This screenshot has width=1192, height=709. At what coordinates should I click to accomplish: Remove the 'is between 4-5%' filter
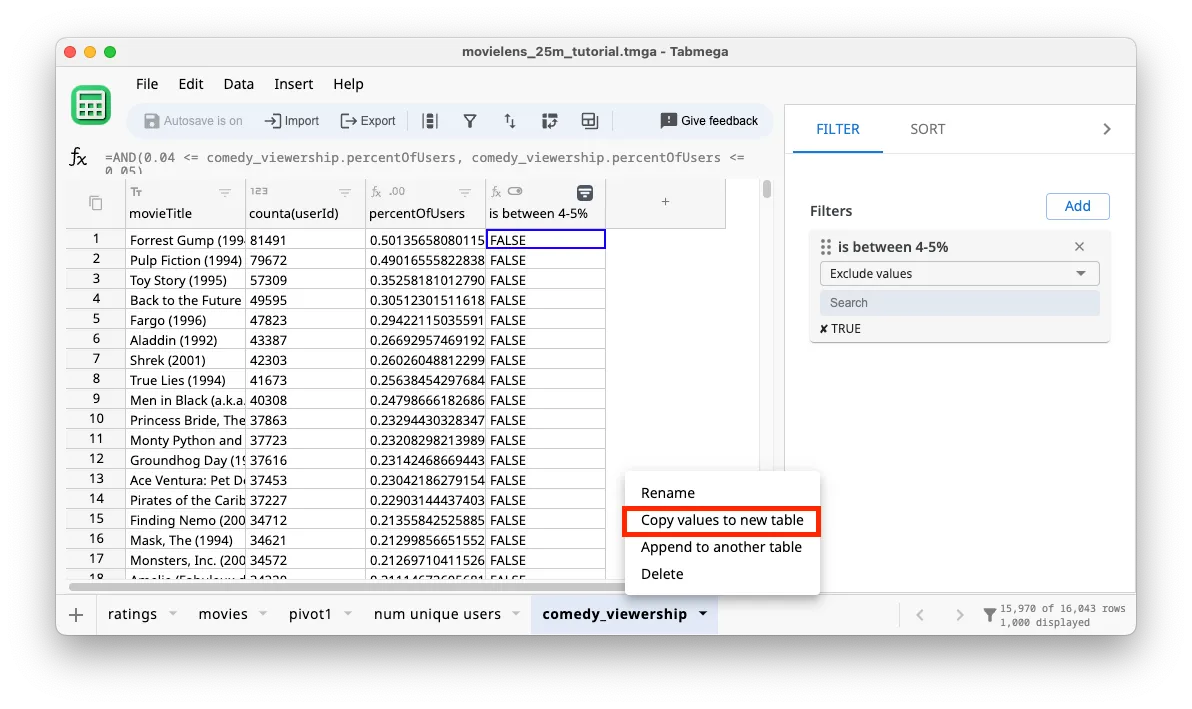click(x=1079, y=247)
